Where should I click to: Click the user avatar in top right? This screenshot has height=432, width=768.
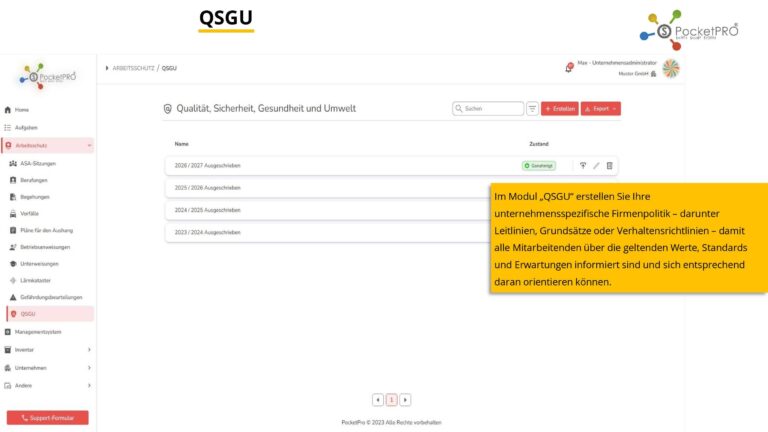point(671,68)
